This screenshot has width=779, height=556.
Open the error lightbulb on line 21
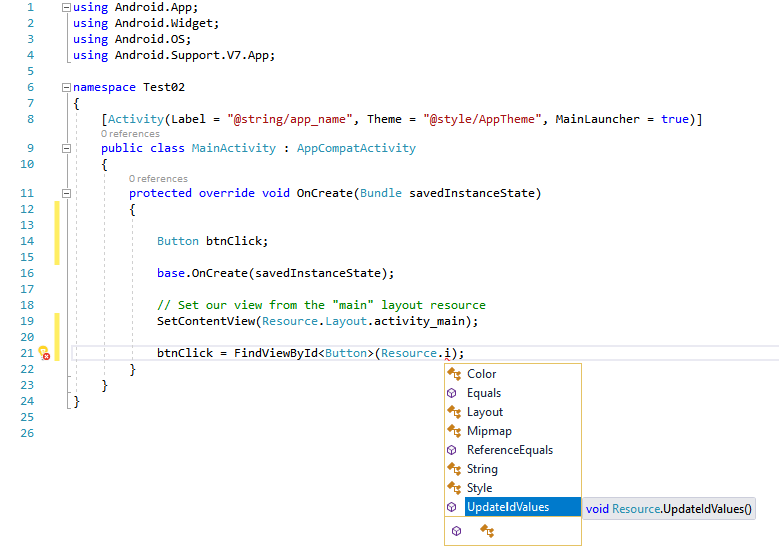pos(43,353)
